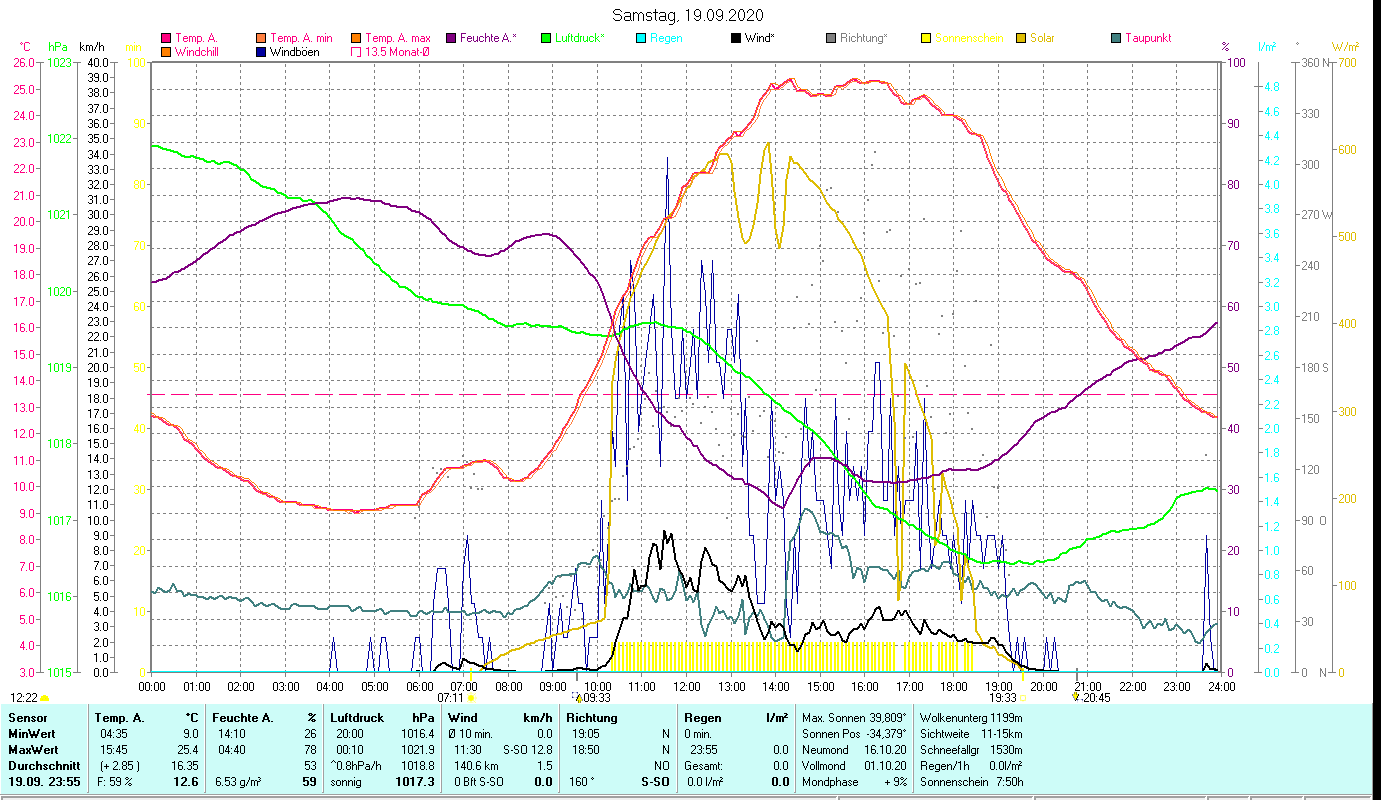Click the hollow 13.5 Monat-Ø legend box

pos(357,52)
